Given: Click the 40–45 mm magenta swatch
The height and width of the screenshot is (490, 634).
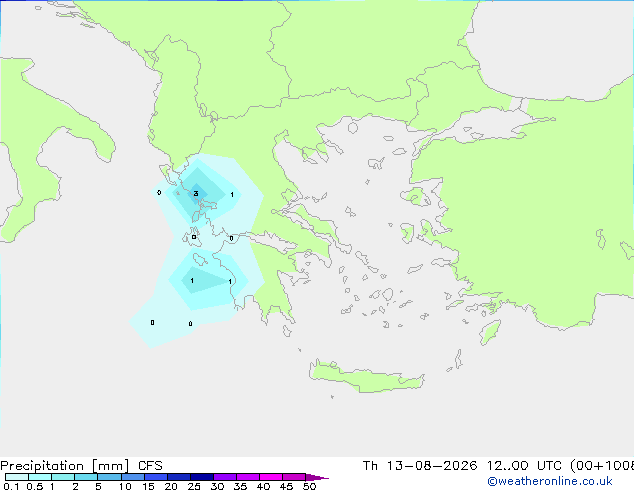Looking at the screenshot, I should [271, 477].
